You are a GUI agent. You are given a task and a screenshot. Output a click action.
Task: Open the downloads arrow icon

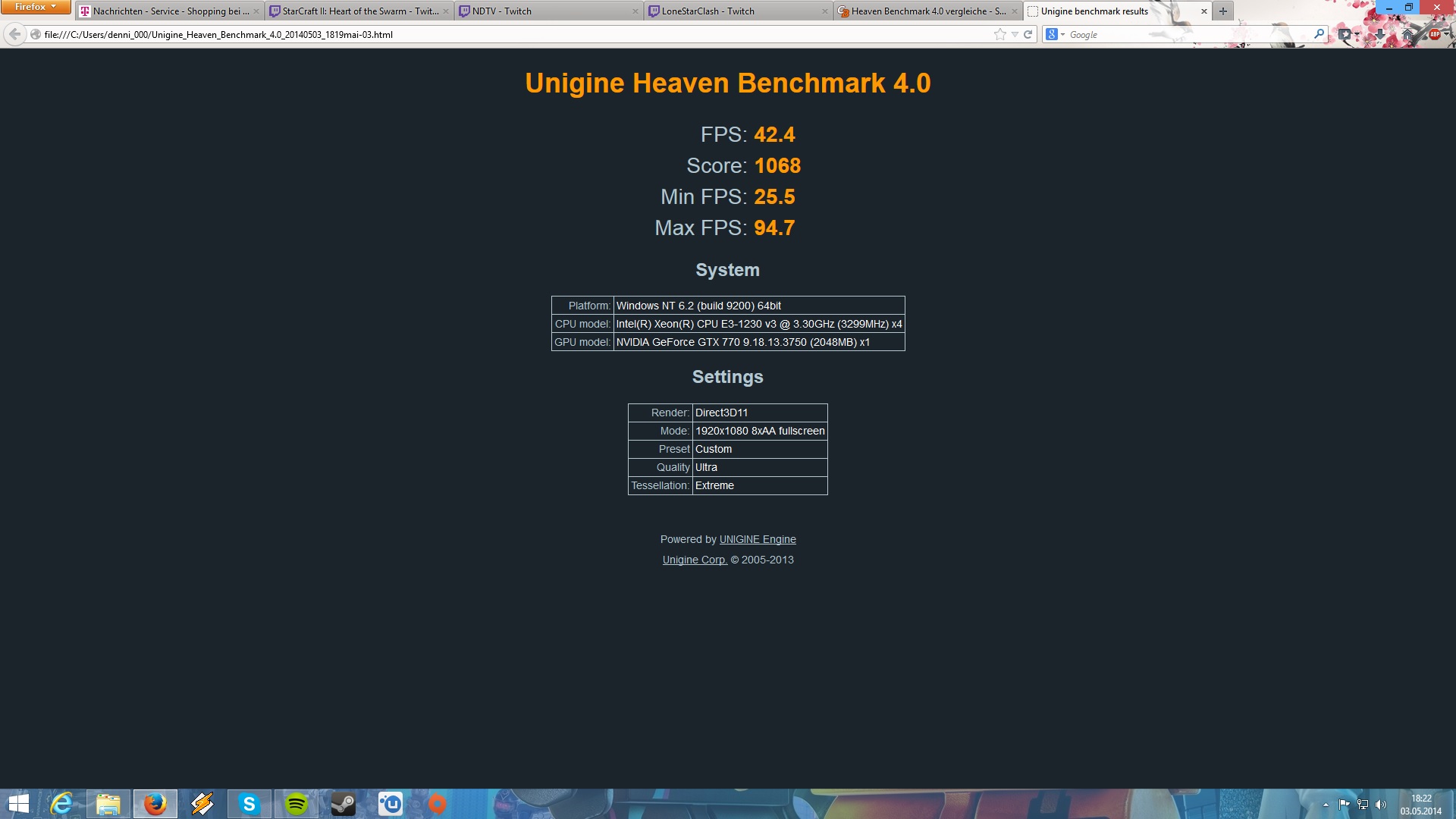[x=1380, y=34]
